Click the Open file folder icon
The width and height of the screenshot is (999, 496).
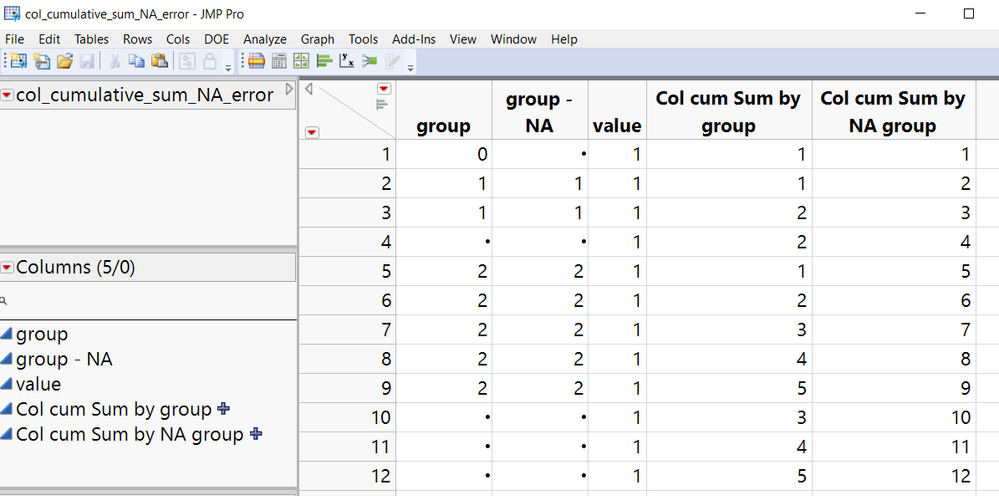[x=65, y=62]
